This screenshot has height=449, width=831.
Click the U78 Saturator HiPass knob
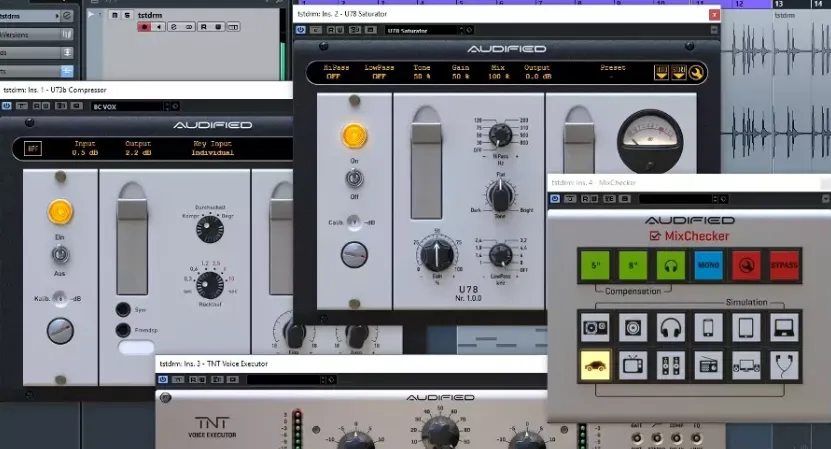click(x=500, y=134)
